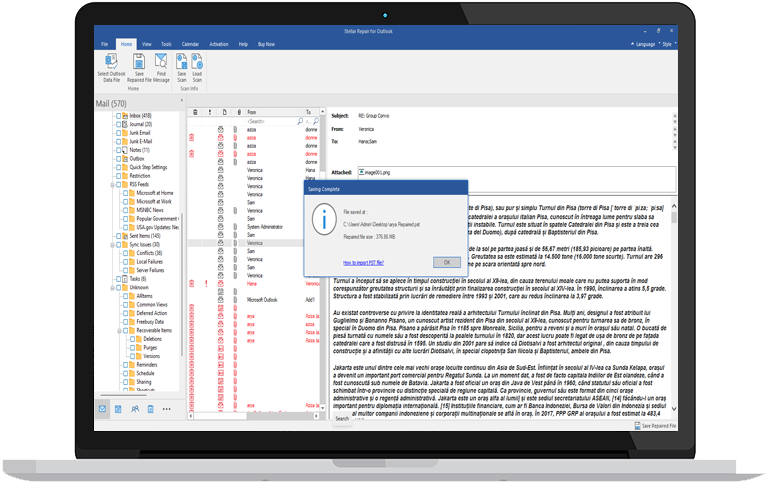772x488 pixels.
Task: Tick the Sent Items (145) checkbox
Action: point(118,236)
